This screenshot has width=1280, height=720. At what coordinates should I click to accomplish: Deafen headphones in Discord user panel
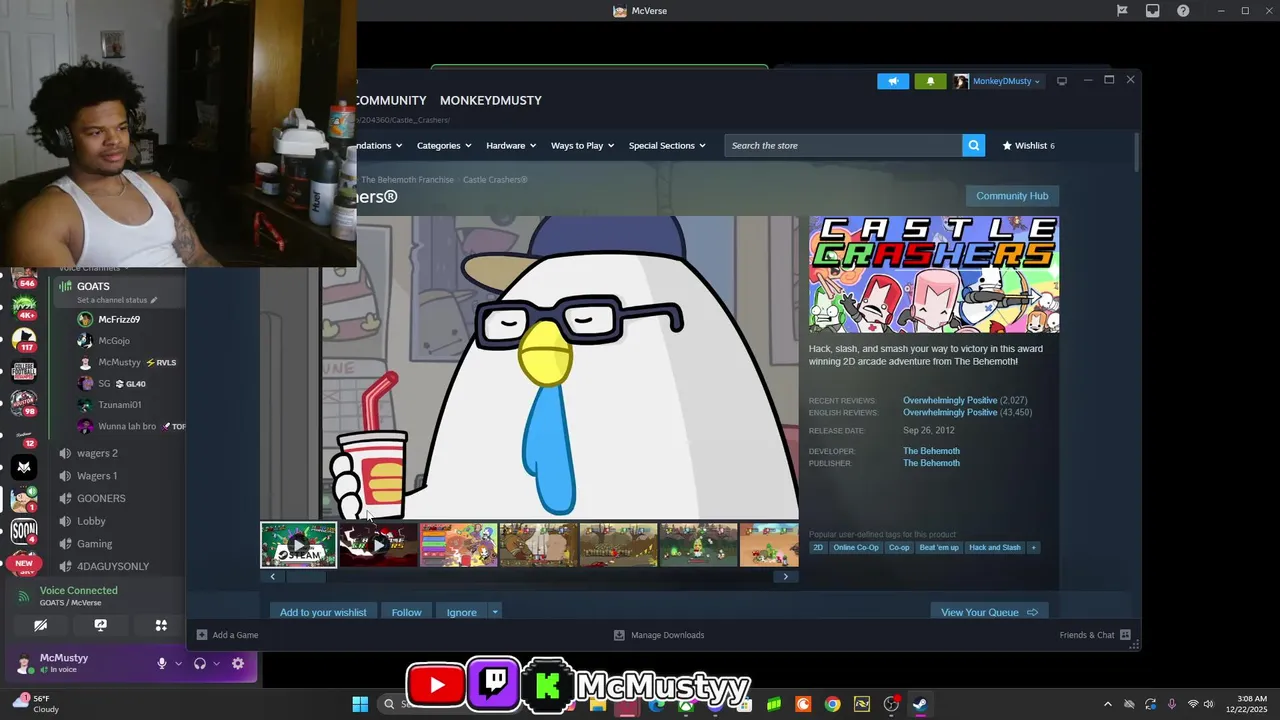[x=200, y=663]
